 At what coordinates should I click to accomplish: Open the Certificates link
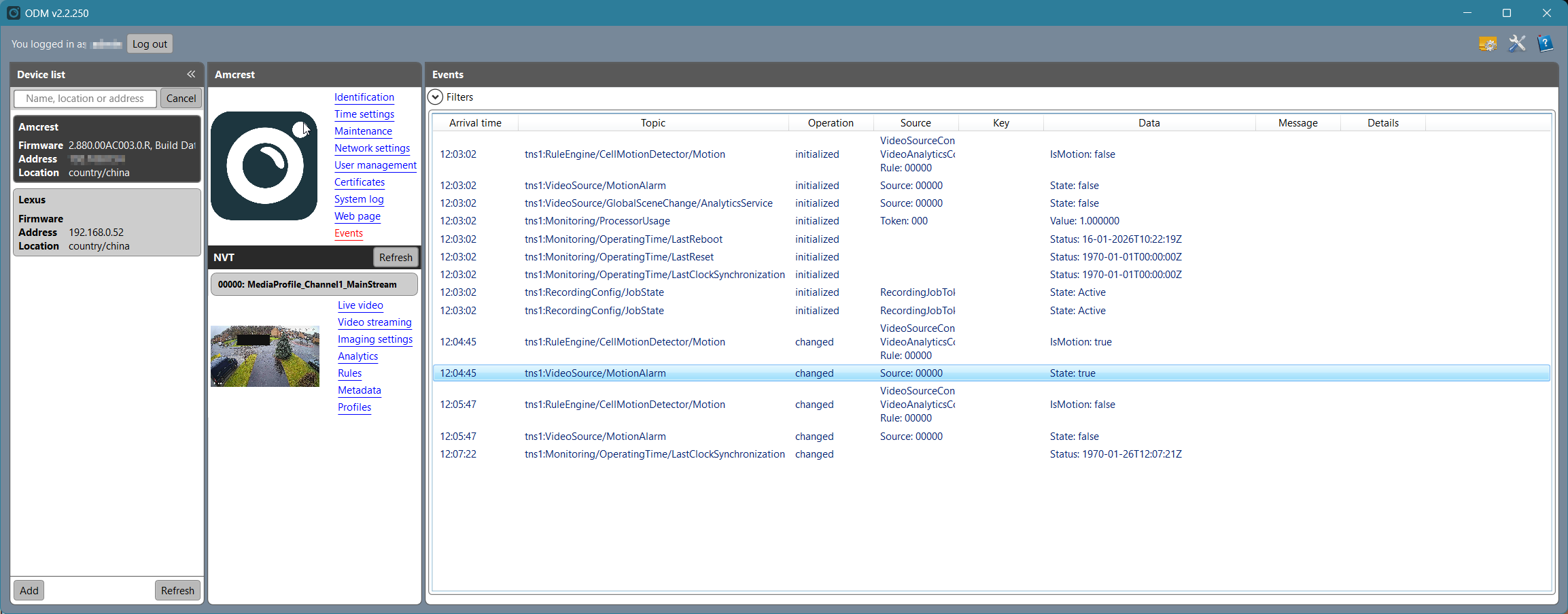[x=360, y=182]
